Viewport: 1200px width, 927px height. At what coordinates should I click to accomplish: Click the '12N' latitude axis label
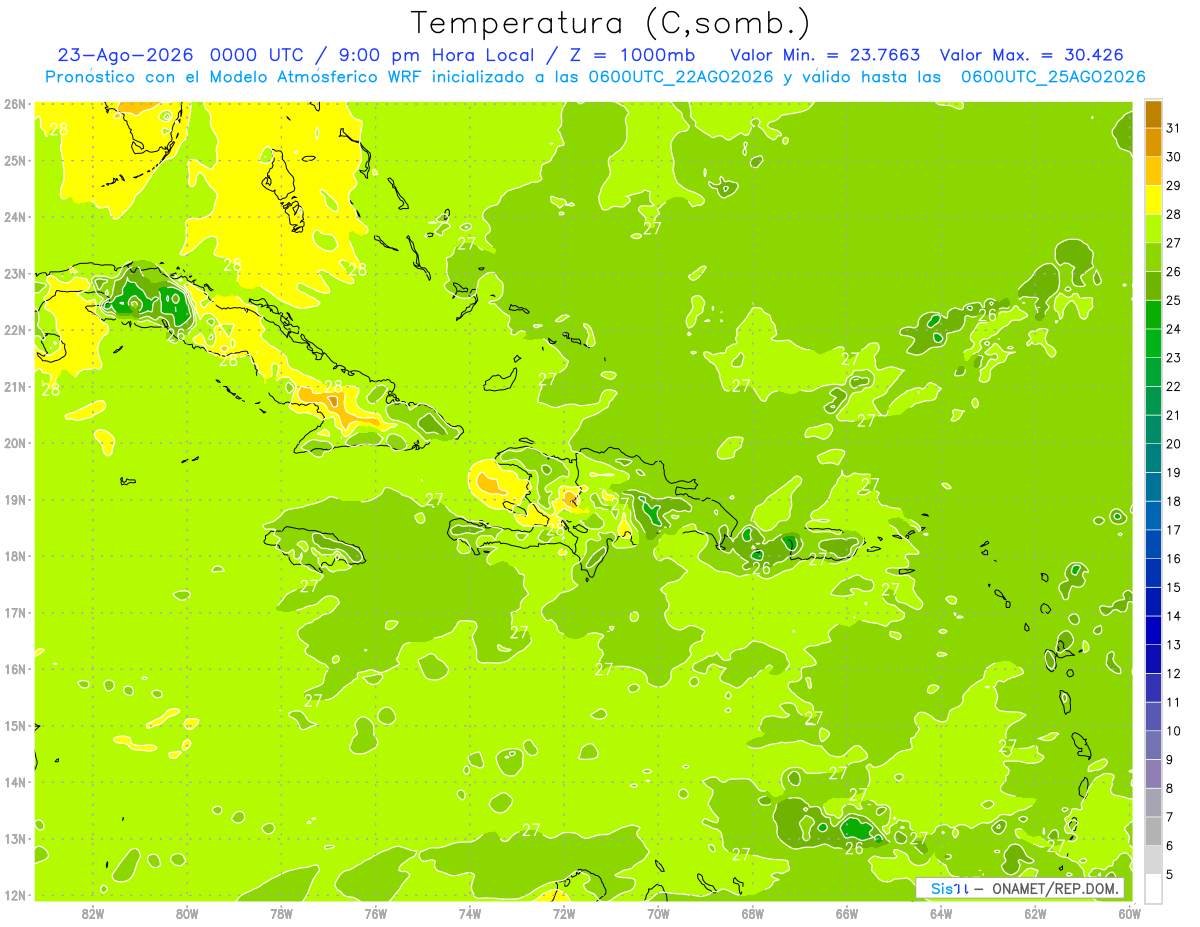[x=14, y=894]
